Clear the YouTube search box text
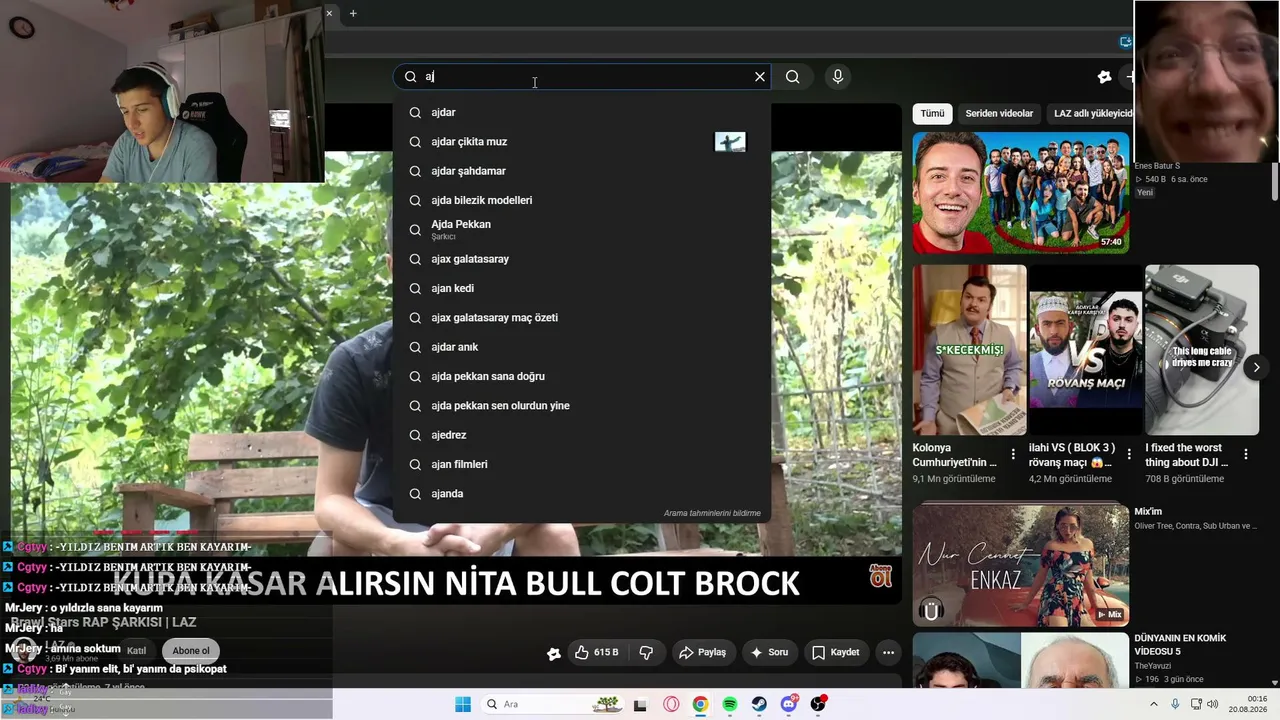1280x720 pixels. [760, 77]
